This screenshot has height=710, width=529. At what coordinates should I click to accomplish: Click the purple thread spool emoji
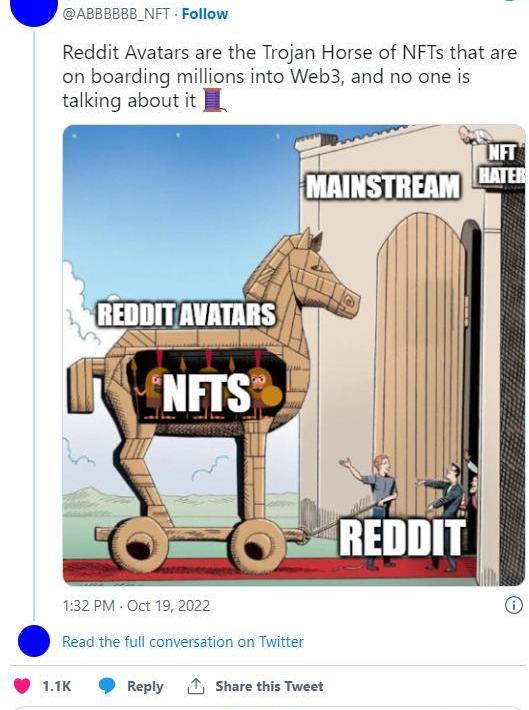214,101
